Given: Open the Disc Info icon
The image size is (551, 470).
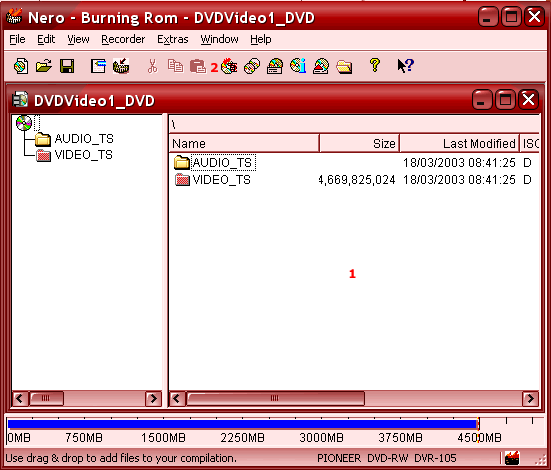Looking at the screenshot, I should coord(298,66).
